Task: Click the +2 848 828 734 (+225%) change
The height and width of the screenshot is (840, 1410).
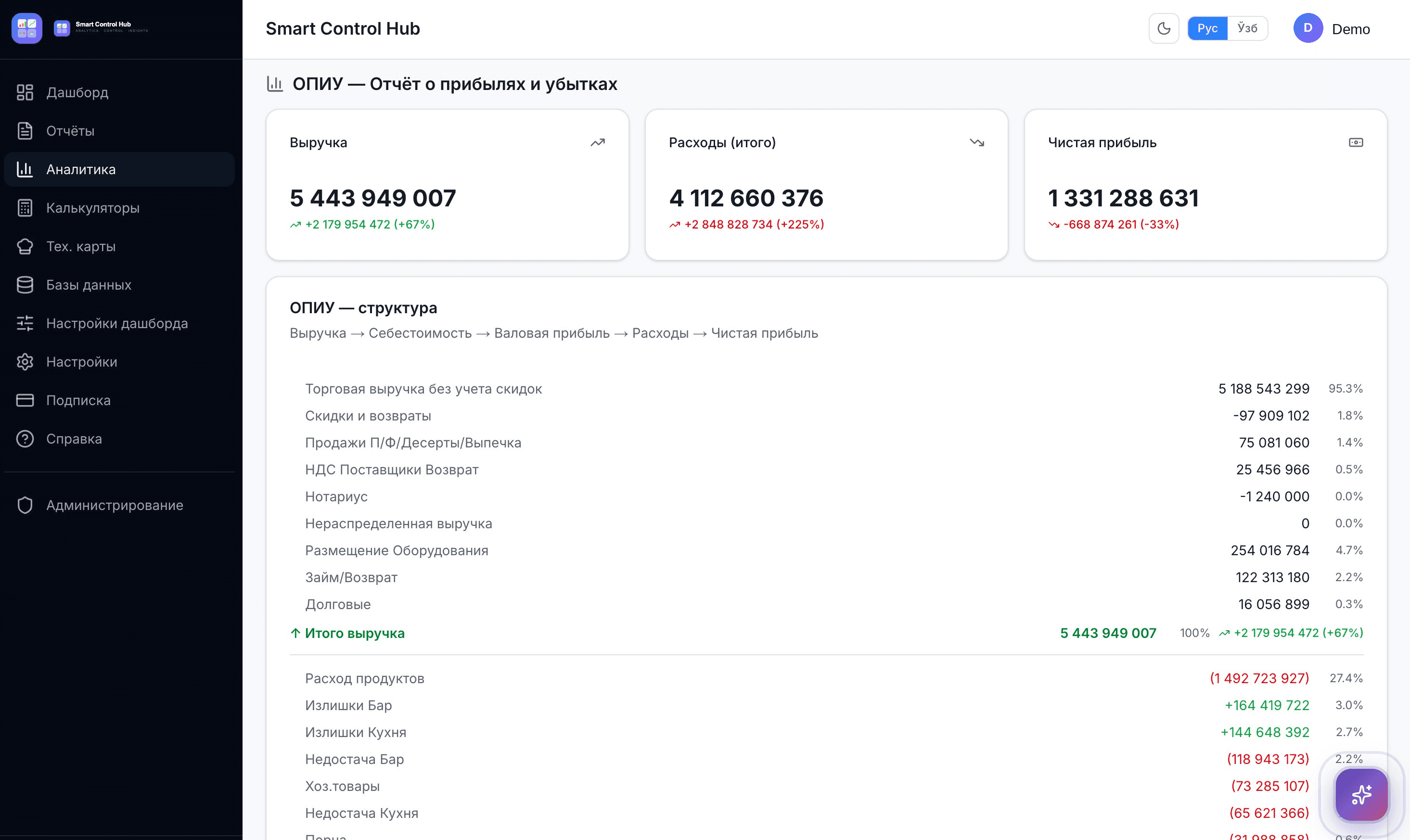Action: point(746,225)
